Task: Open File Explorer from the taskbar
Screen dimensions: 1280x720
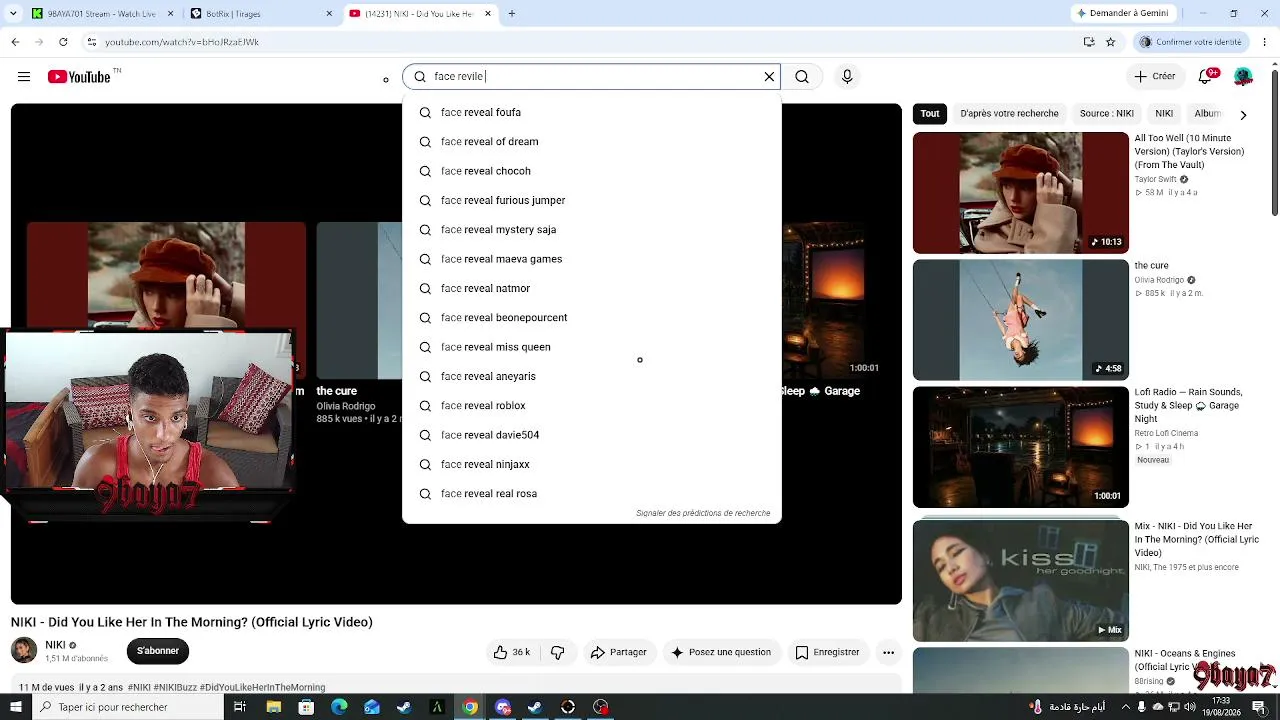Action: coord(273,707)
